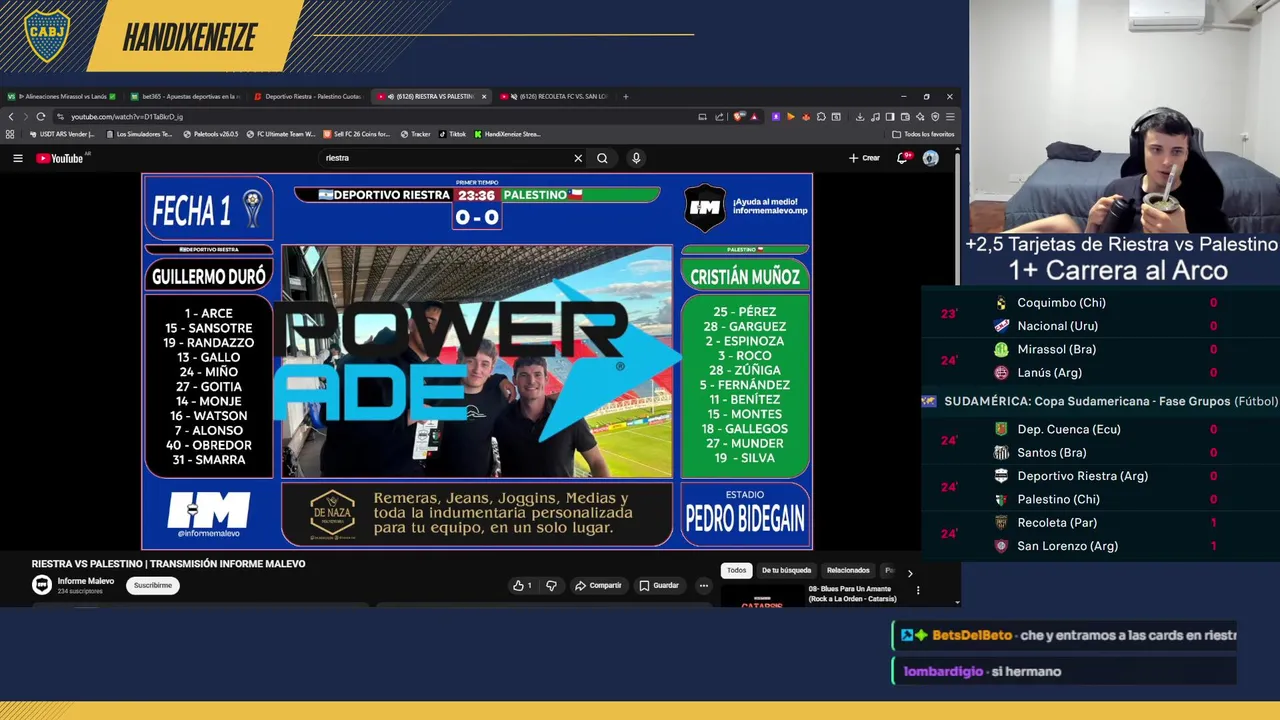The height and width of the screenshot is (720, 1280).
Task: Open the video's three-dot more actions
Action: click(x=704, y=586)
